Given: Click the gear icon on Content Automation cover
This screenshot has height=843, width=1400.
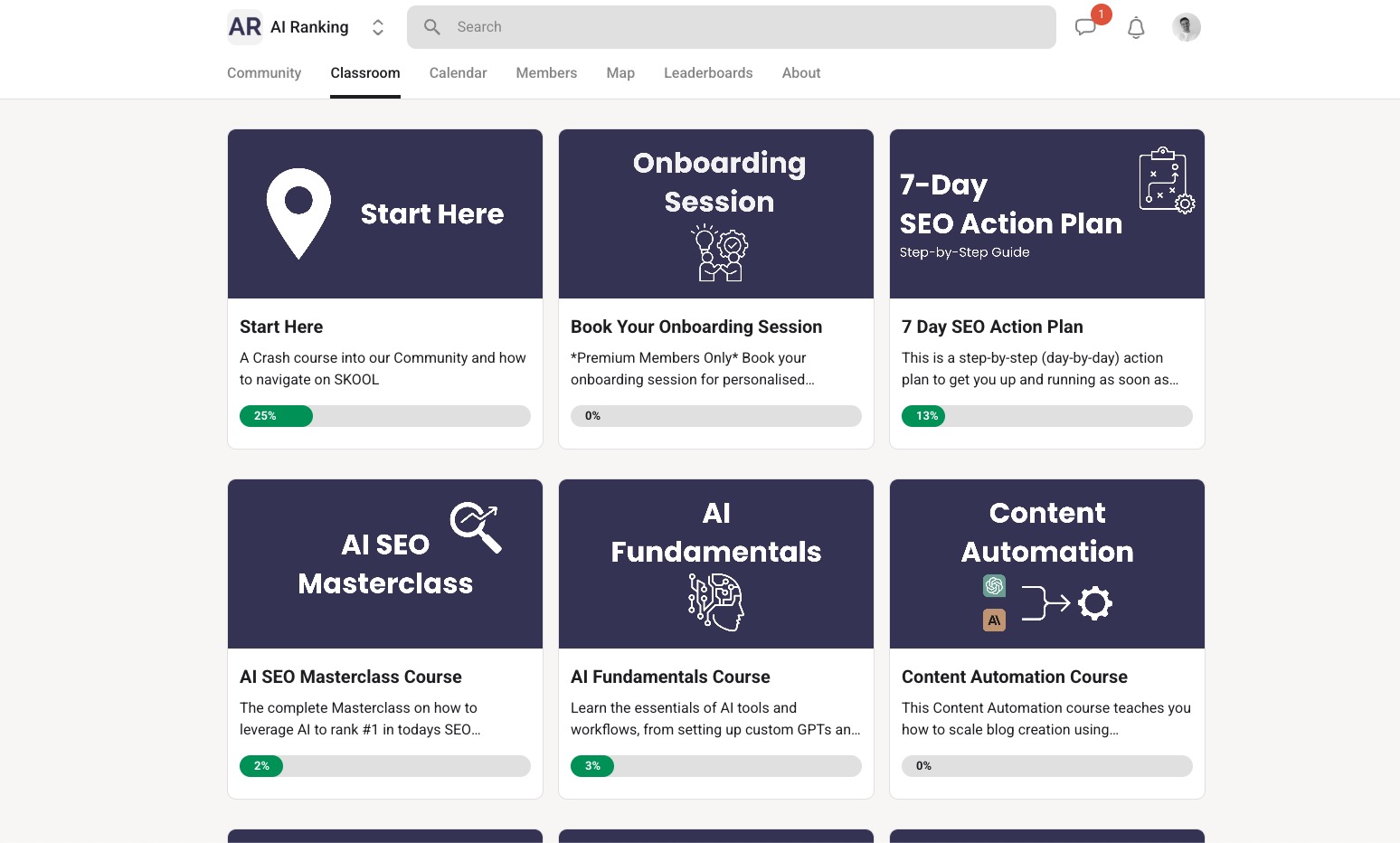Looking at the screenshot, I should (x=1095, y=602).
